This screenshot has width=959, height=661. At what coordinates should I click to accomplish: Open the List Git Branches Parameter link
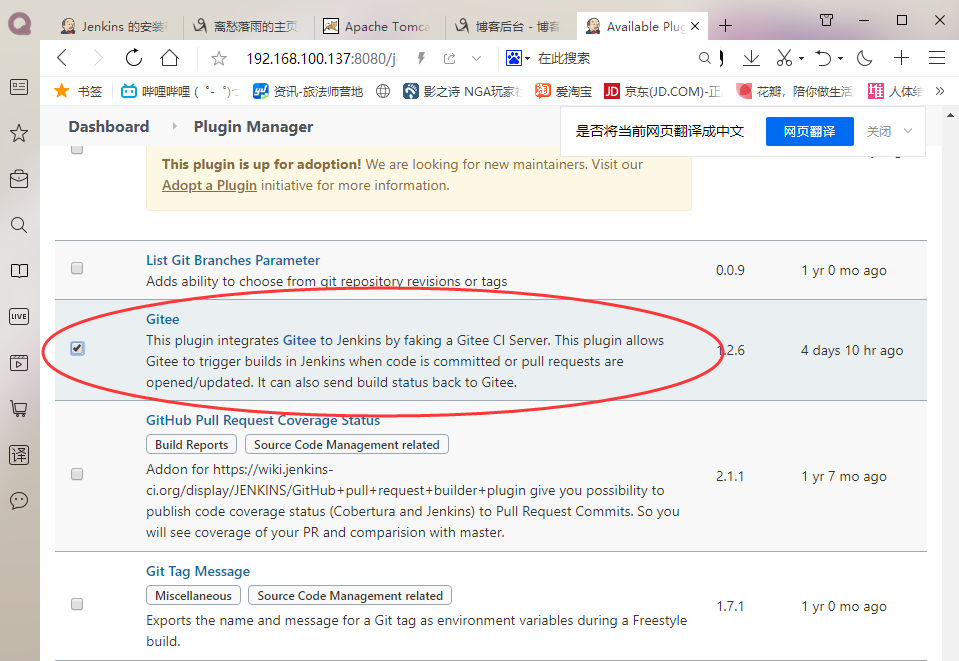coord(233,260)
